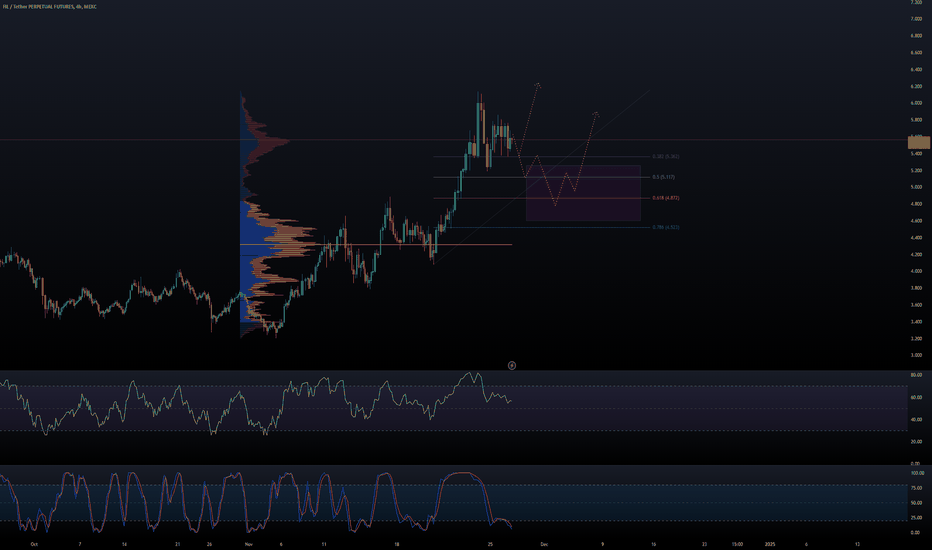Image resolution: width=932 pixels, height=550 pixels.
Task: Click the 21 date label on the time axis
Action: click(x=178, y=544)
